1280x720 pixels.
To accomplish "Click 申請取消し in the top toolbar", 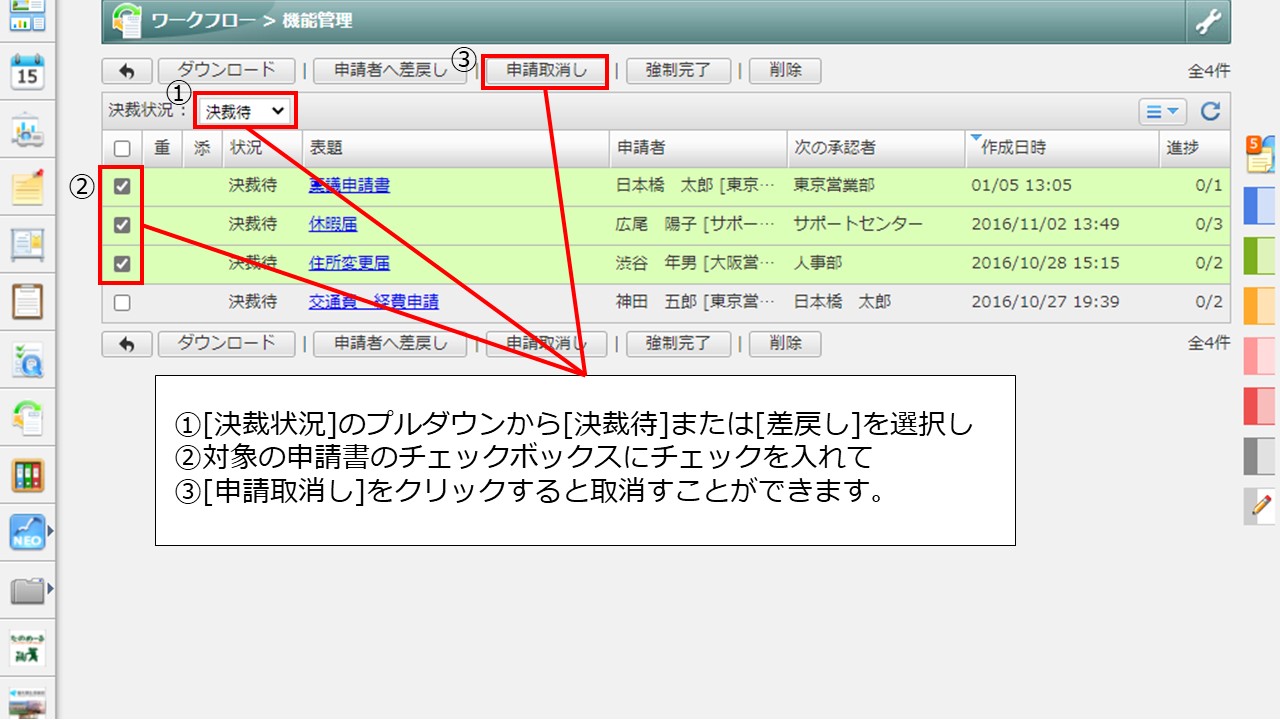I will pos(545,71).
